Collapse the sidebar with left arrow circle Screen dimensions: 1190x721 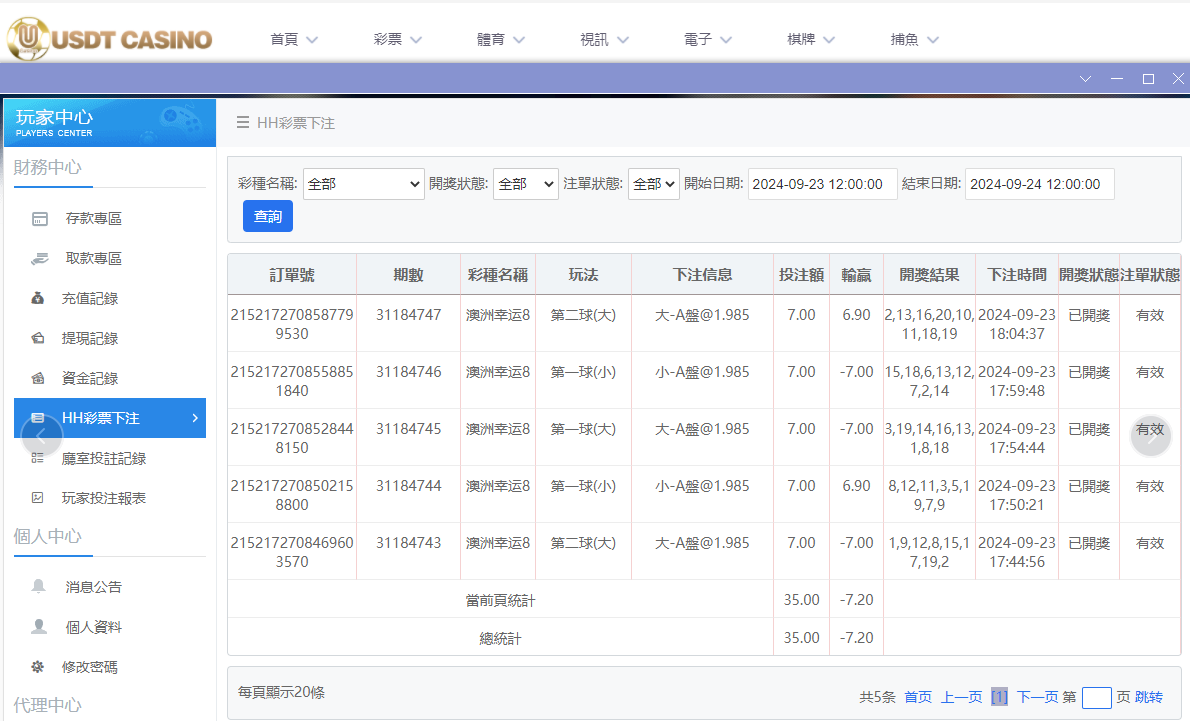[41, 436]
